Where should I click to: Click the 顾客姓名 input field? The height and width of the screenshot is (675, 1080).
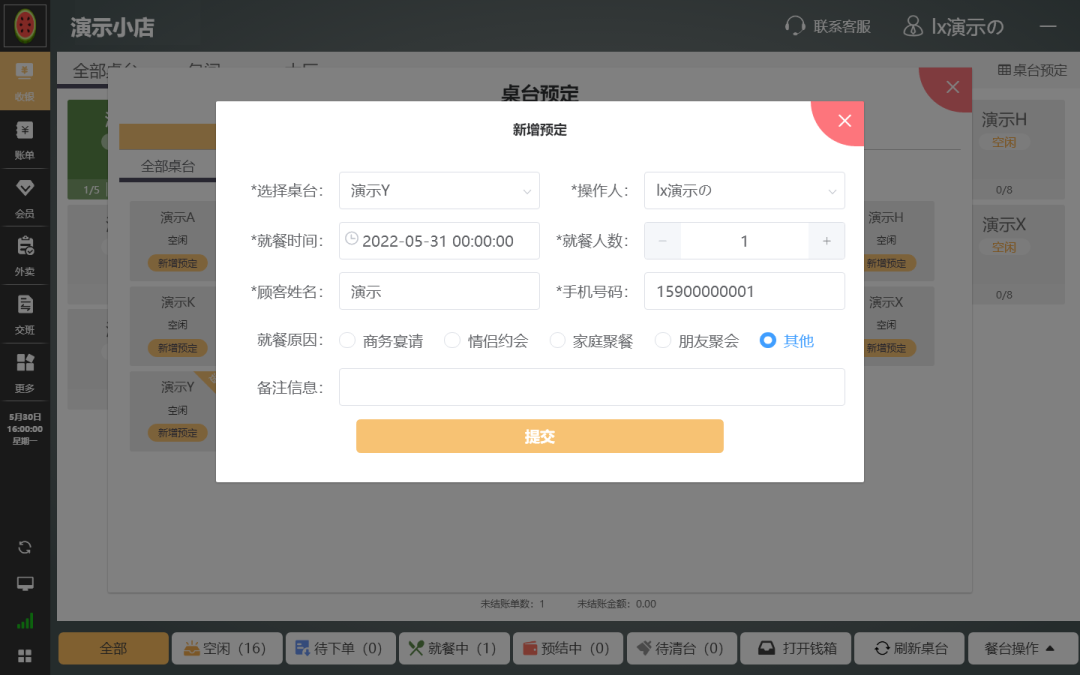pyautogui.click(x=439, y=291)
